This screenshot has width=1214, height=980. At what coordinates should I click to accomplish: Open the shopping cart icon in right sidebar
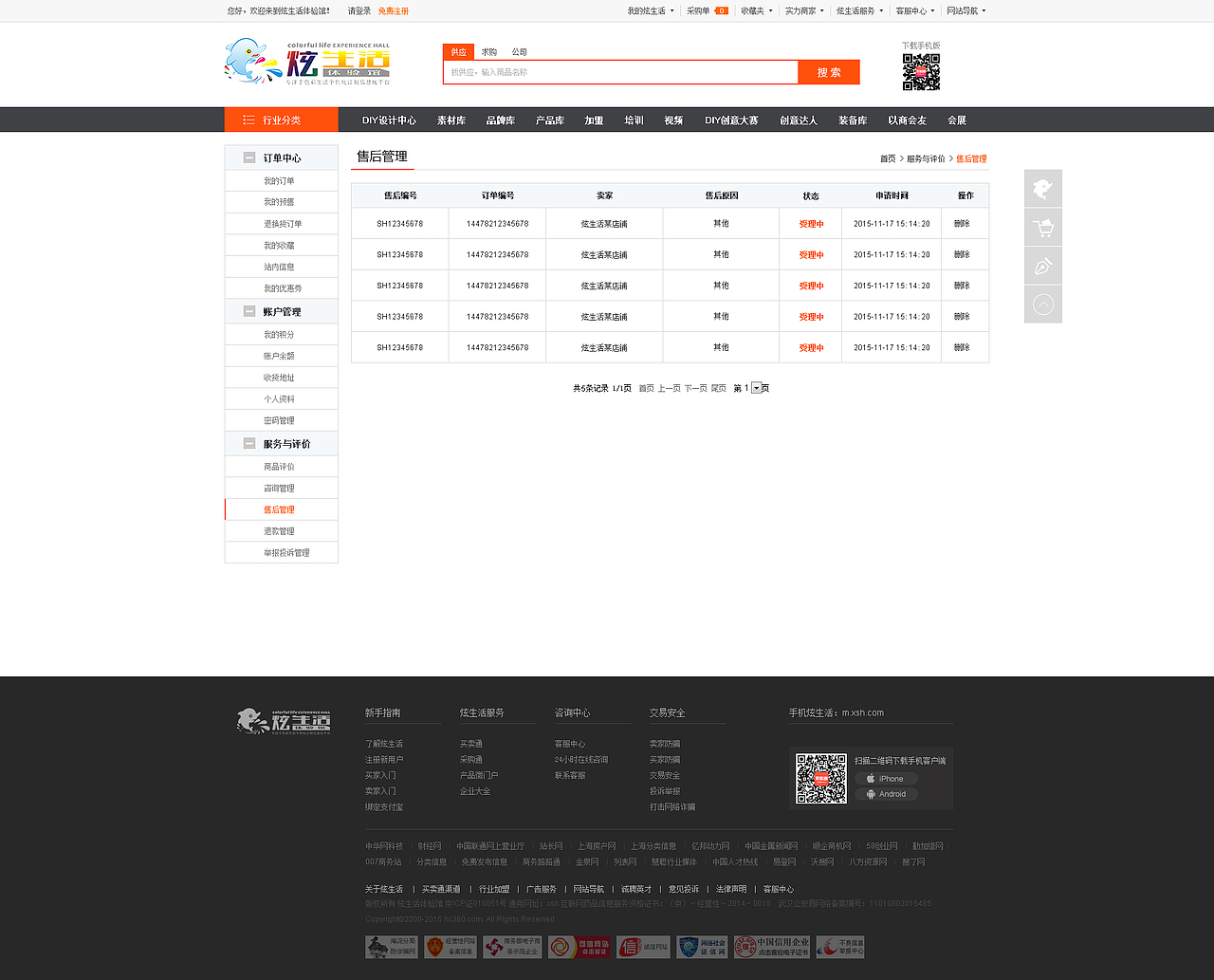[x=1042, y=227]
